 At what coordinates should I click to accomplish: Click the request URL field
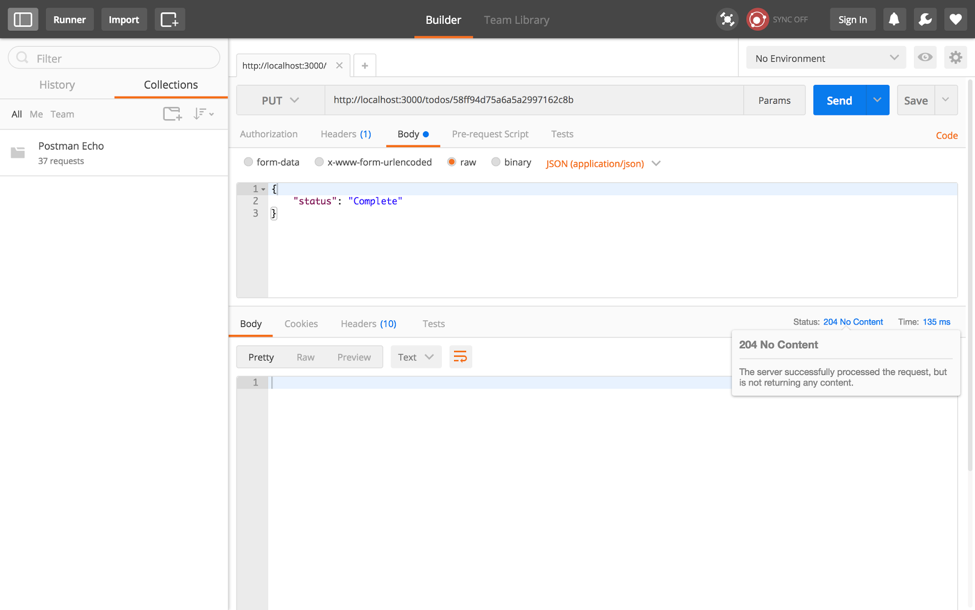click(x=534, y=100)
